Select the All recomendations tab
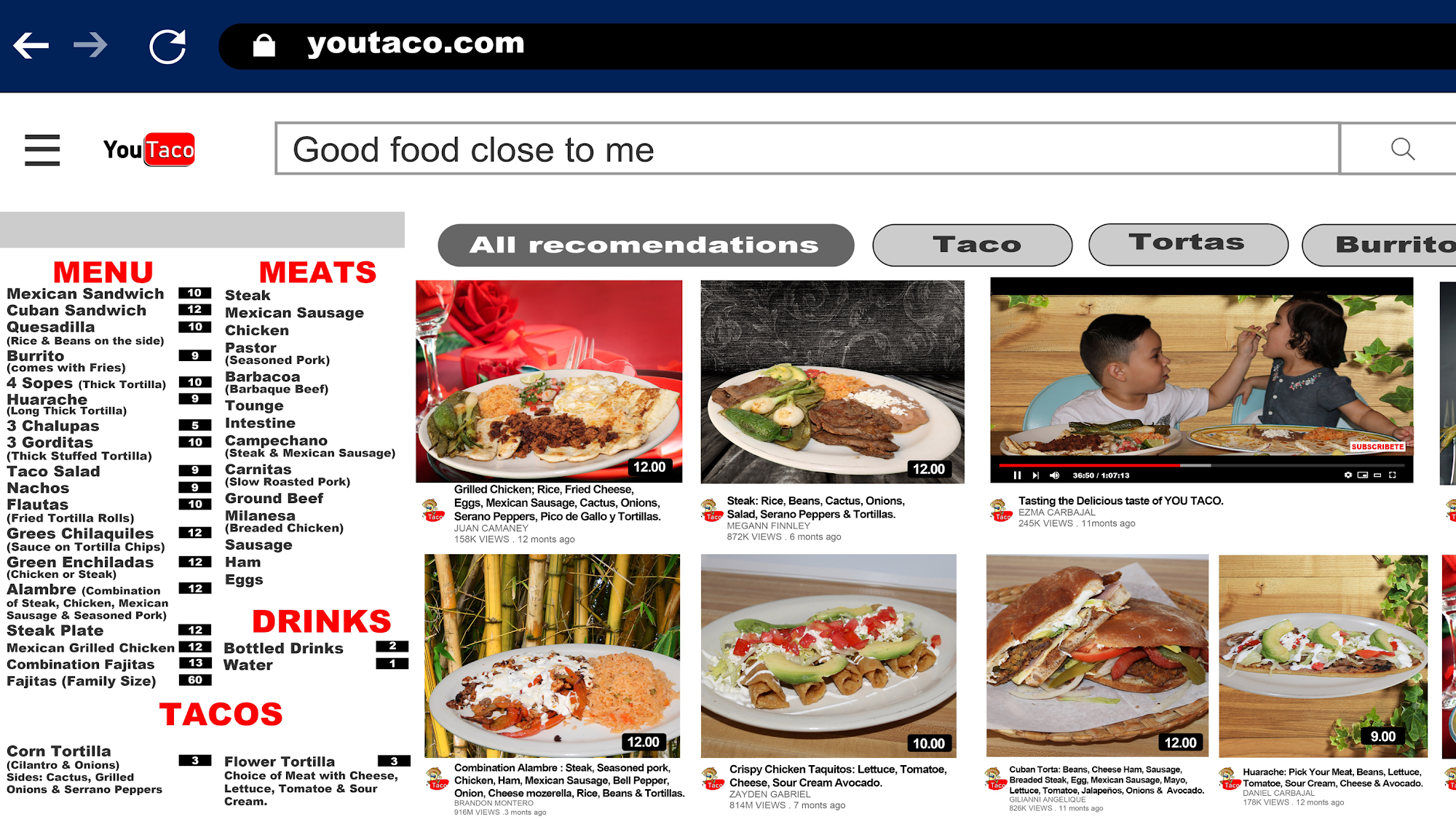This screenshot has height=819, width=1456. pyautogui.click(x=645, y=245)
